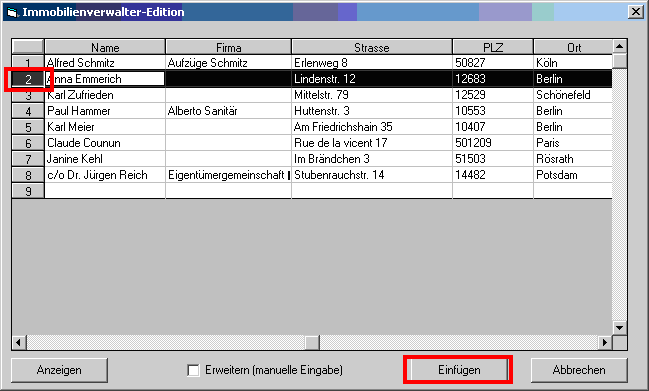The width and height of the screenshot is (649, 391).
Task: Click the cell 'Anna Emmerich'
Action: pyautogui.click(x=105, y=79)
